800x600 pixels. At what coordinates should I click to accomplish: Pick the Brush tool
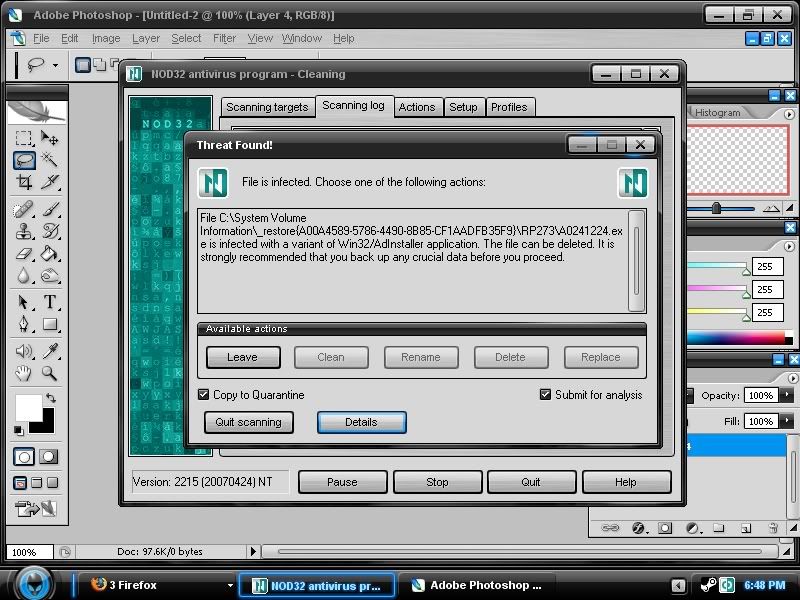(49, 209)
